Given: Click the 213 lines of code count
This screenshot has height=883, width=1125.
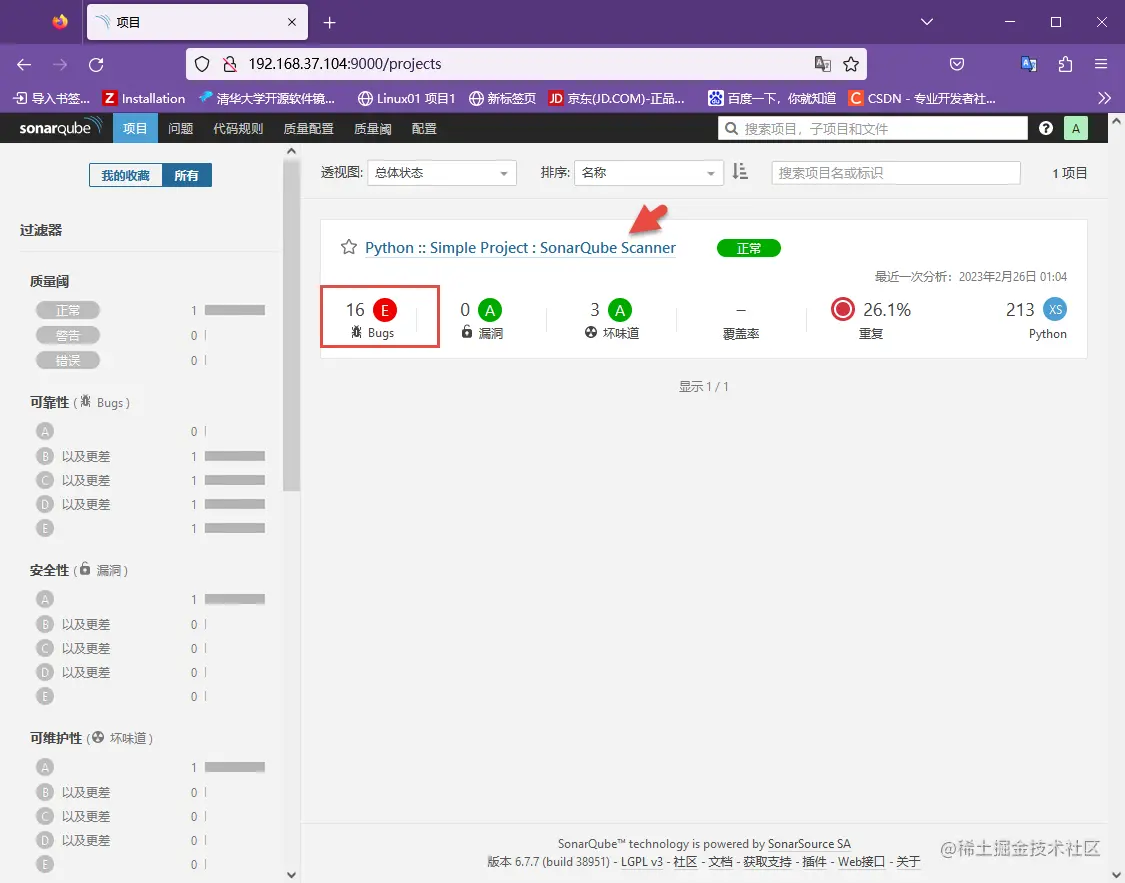Looking at the screenshot, I should click(1020, 309).
